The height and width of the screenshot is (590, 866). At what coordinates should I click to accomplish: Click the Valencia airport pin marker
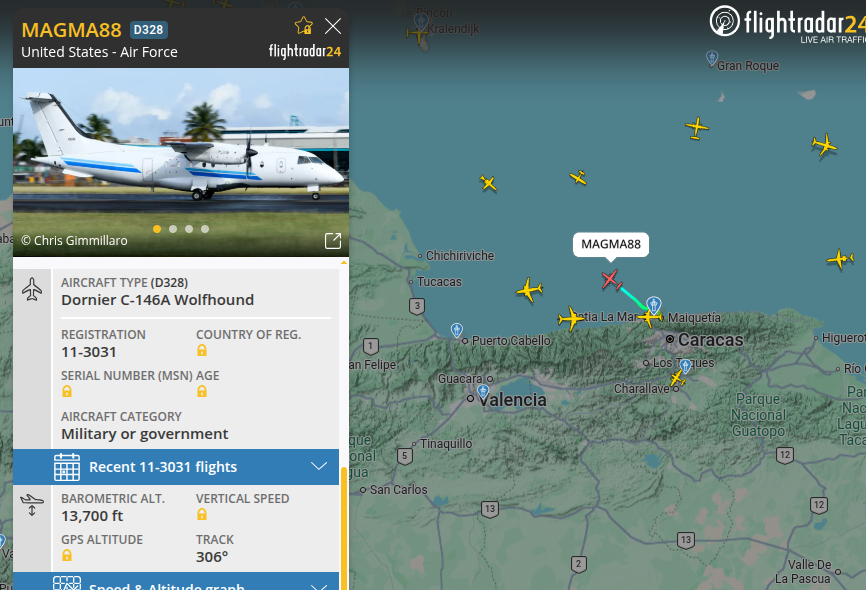[483, 392]
